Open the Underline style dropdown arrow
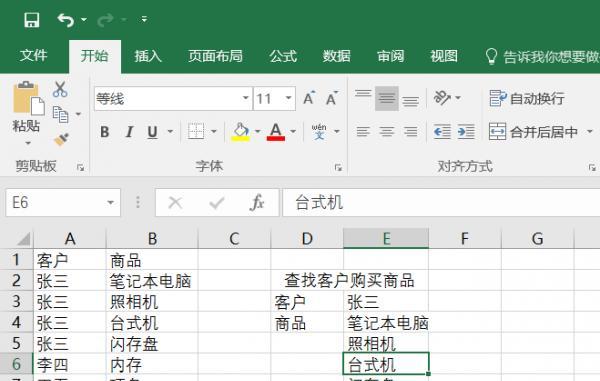The image size is (600, 381). click(x=170, y=132)
